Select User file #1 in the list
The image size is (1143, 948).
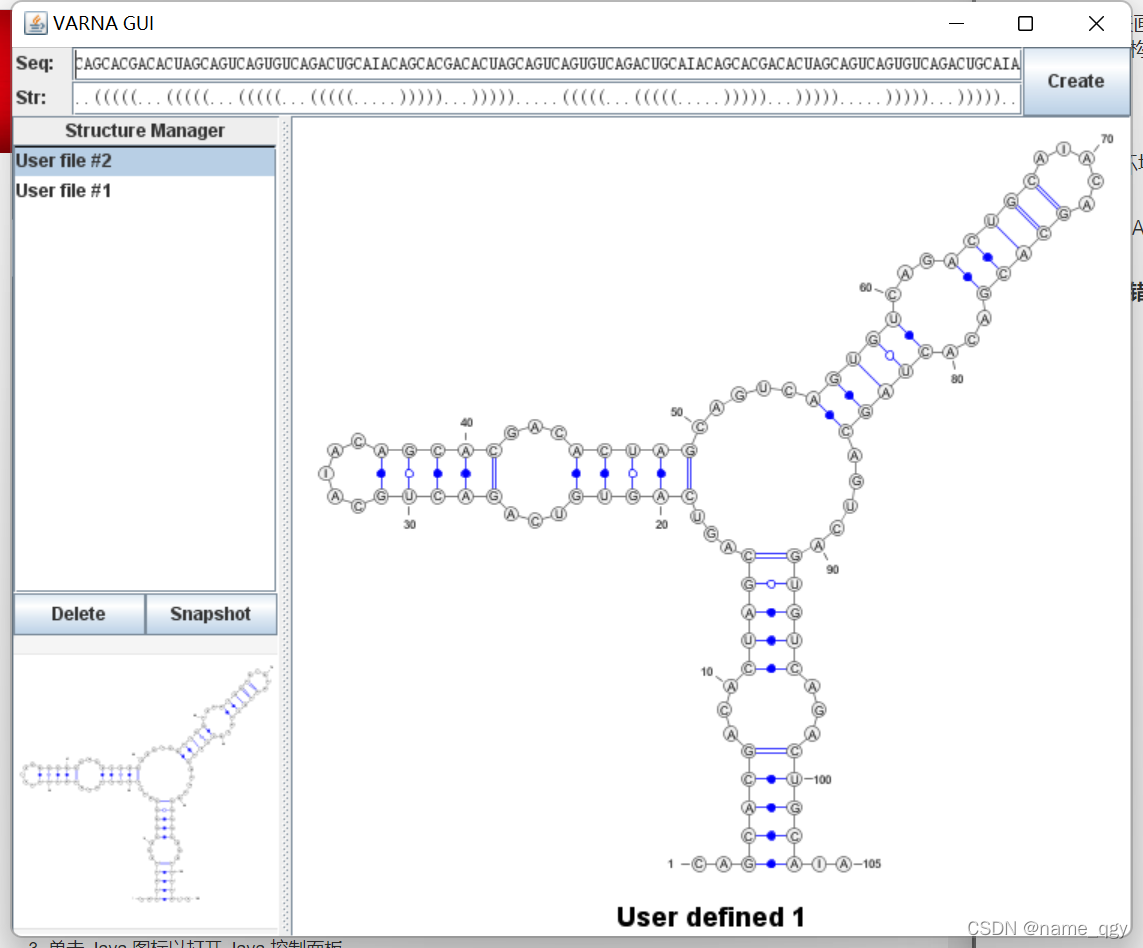144,191
